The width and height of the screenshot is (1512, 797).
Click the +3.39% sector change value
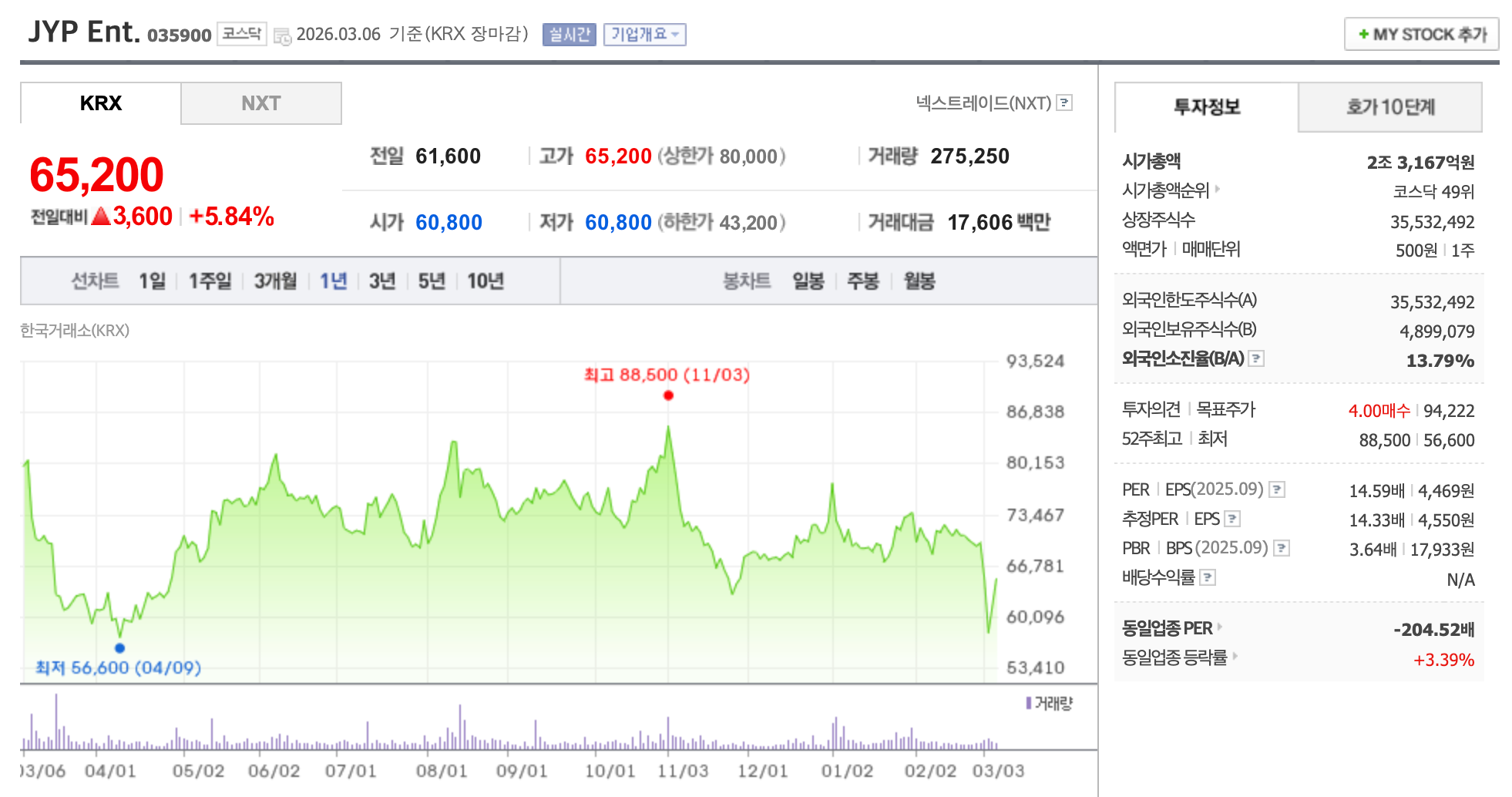[1443, 660]
